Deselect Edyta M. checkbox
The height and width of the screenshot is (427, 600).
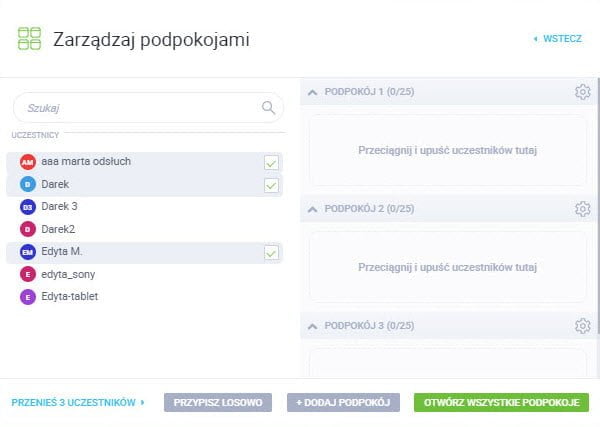(271, 253)
